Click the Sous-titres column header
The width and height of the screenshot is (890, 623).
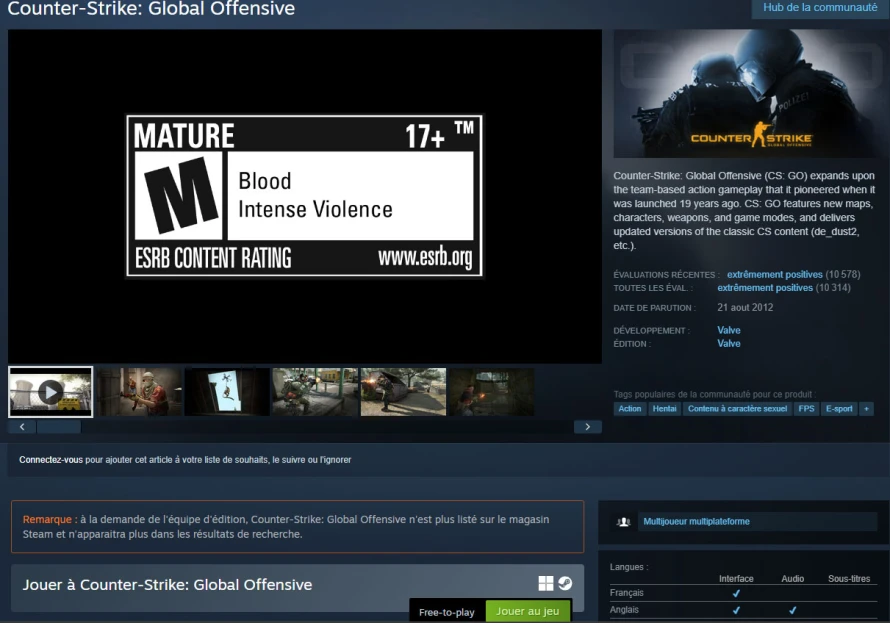tap(849, 579)
